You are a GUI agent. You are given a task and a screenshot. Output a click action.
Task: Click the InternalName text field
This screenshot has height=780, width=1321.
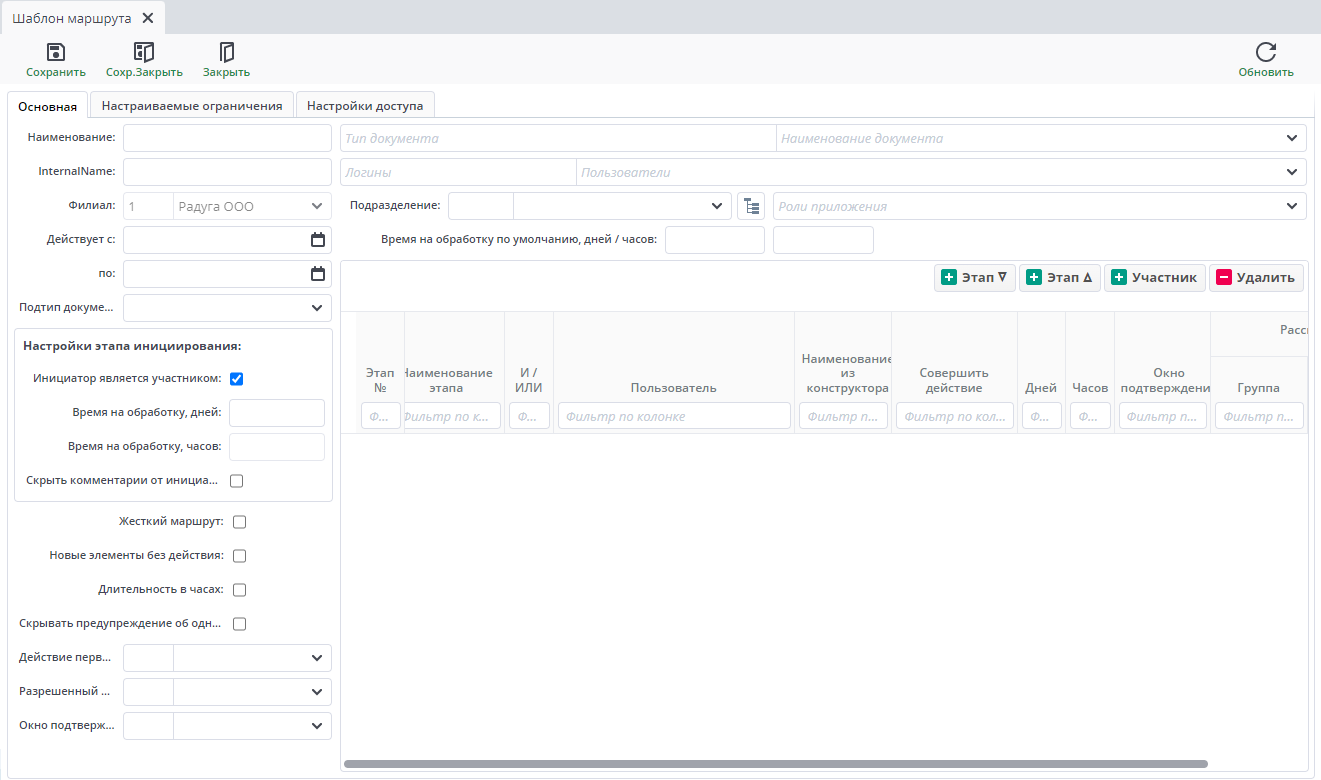227,172
